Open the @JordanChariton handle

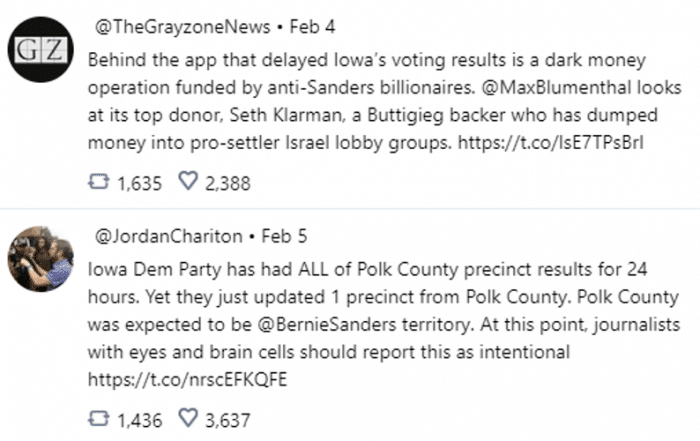pos(168,237)
